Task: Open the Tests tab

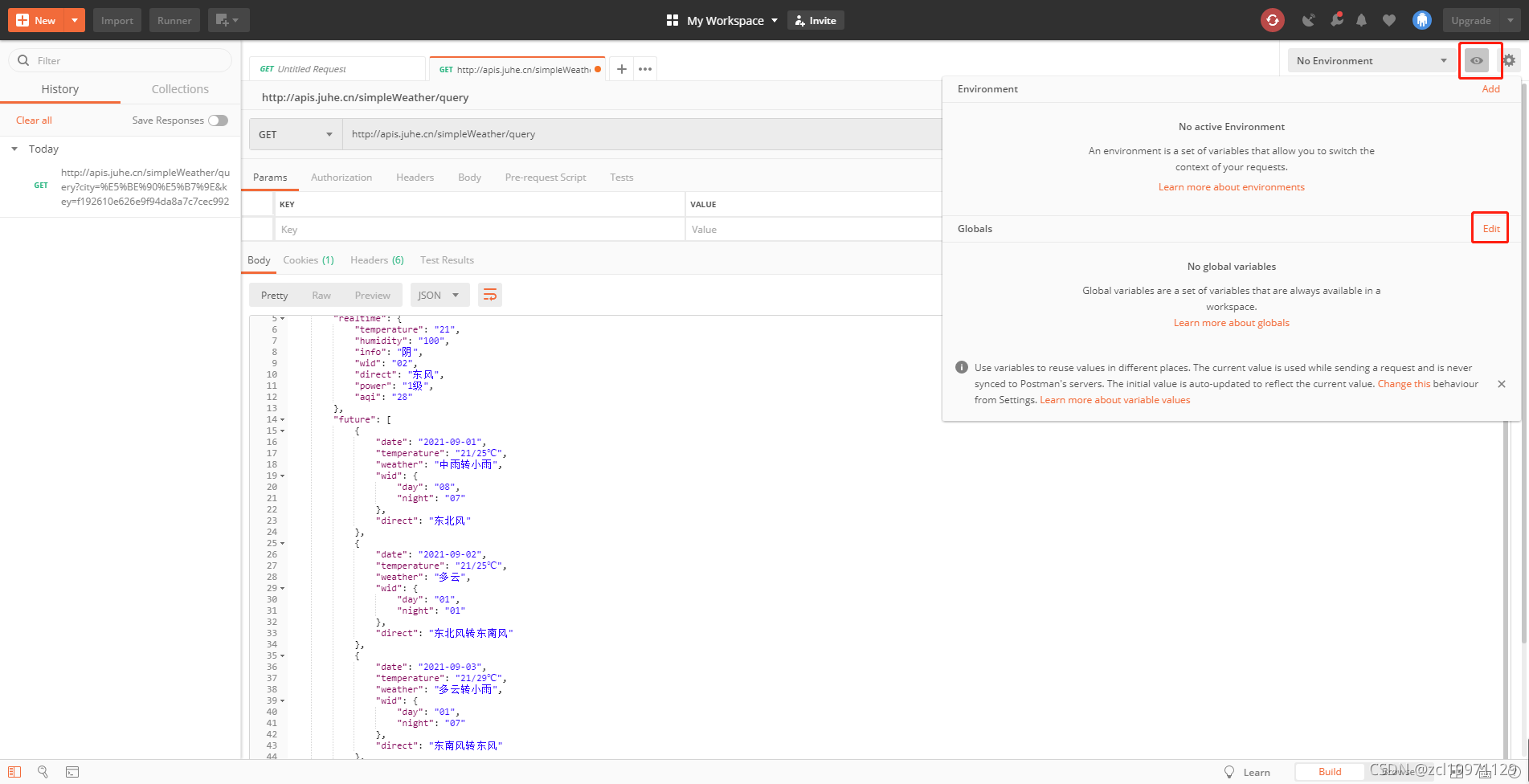Action: point(621,178)
